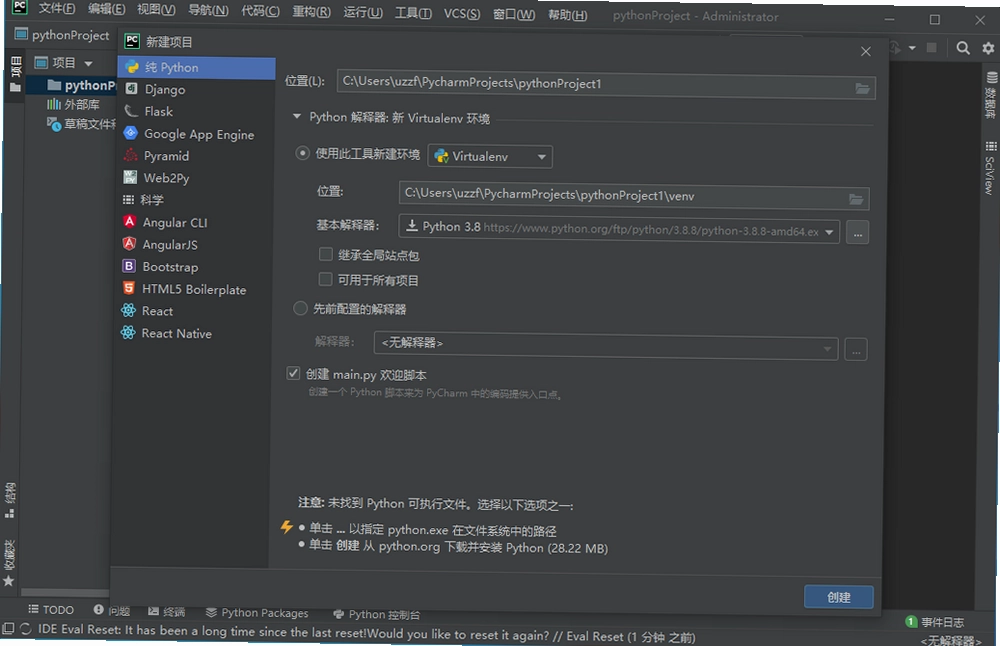Image resolution: width=1000 pixels, height=646 pixels.
Task: Select the 纯 Python project type
Action: pos(196,68)
